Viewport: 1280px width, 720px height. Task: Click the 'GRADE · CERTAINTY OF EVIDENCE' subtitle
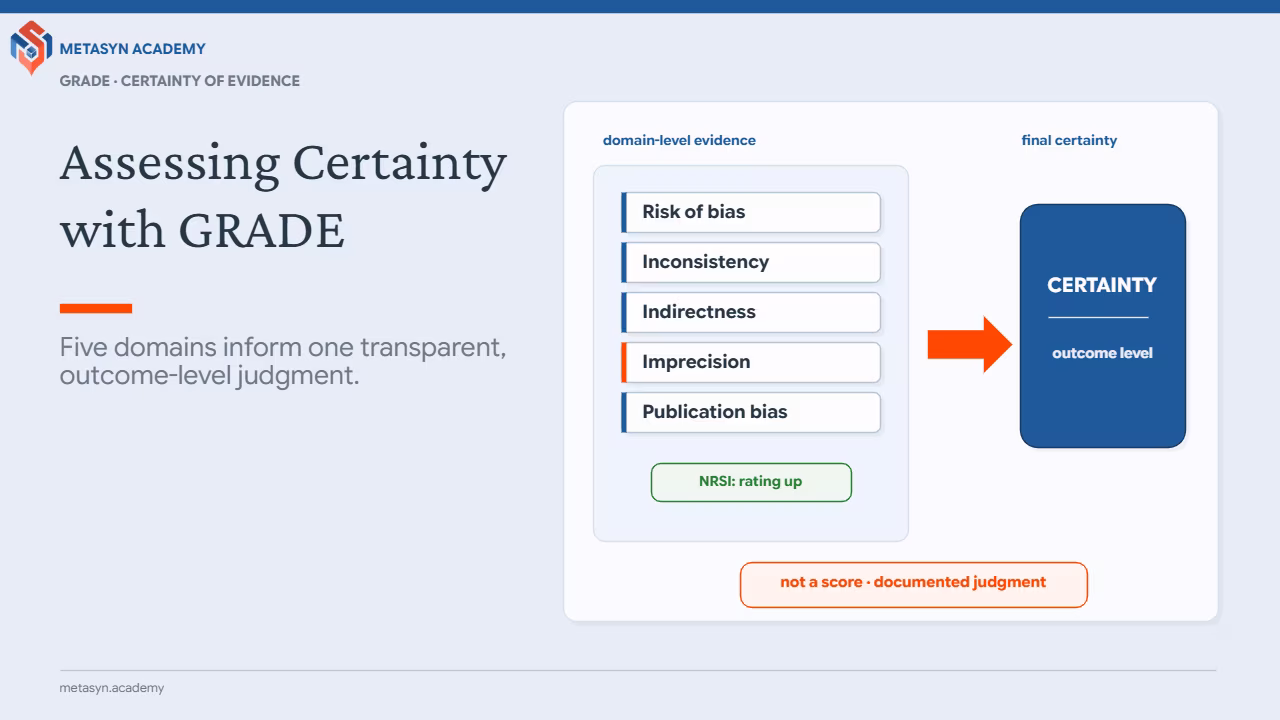tap(180, 81)
